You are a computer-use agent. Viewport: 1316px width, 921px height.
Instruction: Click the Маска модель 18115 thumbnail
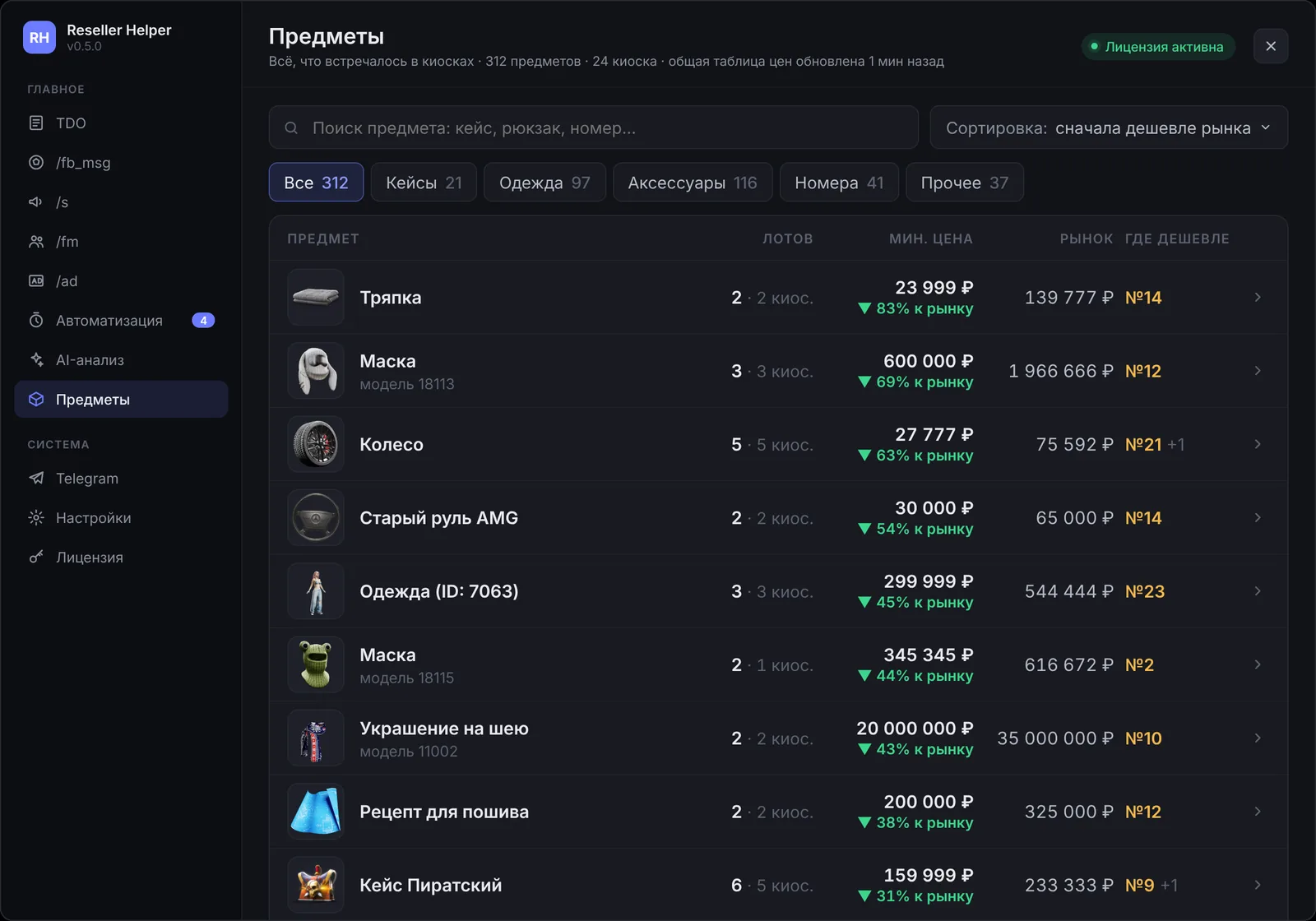316,664
